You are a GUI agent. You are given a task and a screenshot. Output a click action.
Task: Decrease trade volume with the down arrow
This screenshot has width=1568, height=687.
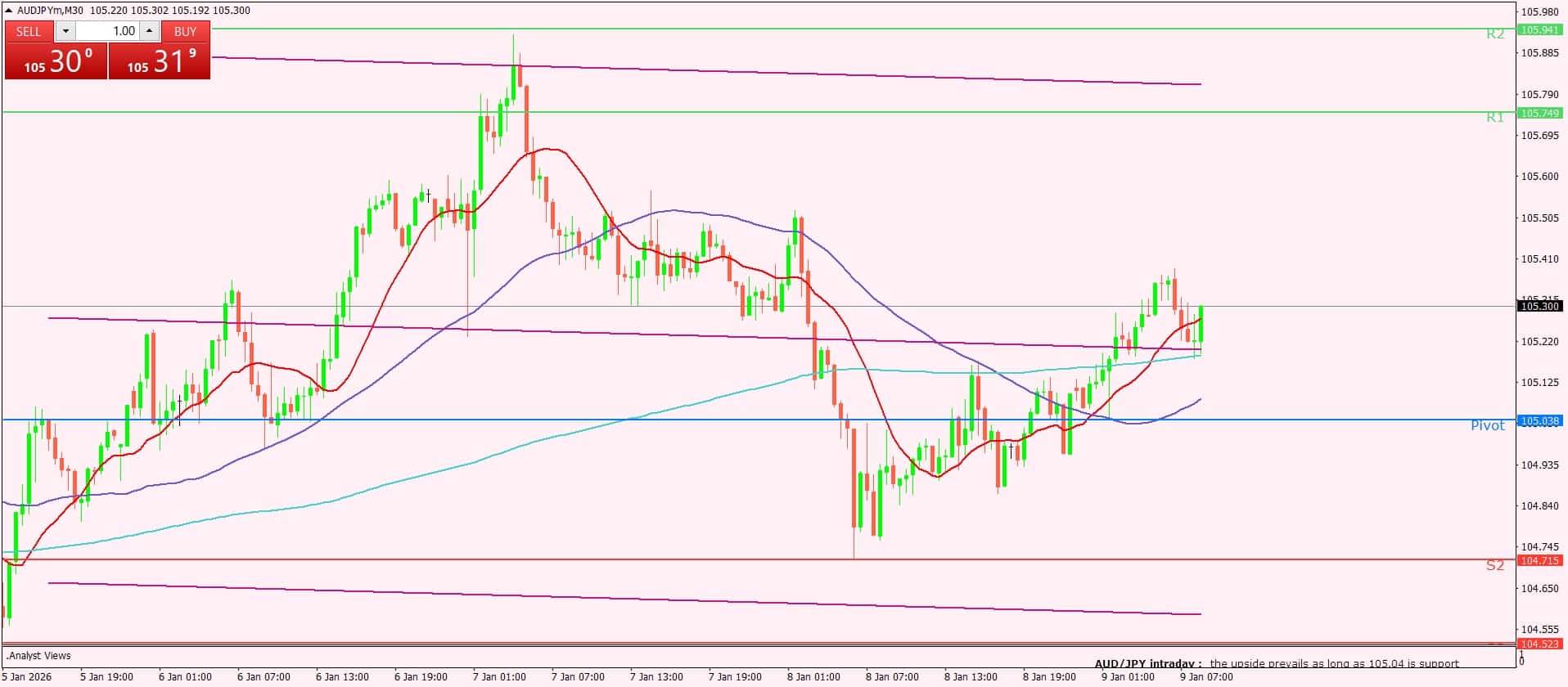[65, 31]
